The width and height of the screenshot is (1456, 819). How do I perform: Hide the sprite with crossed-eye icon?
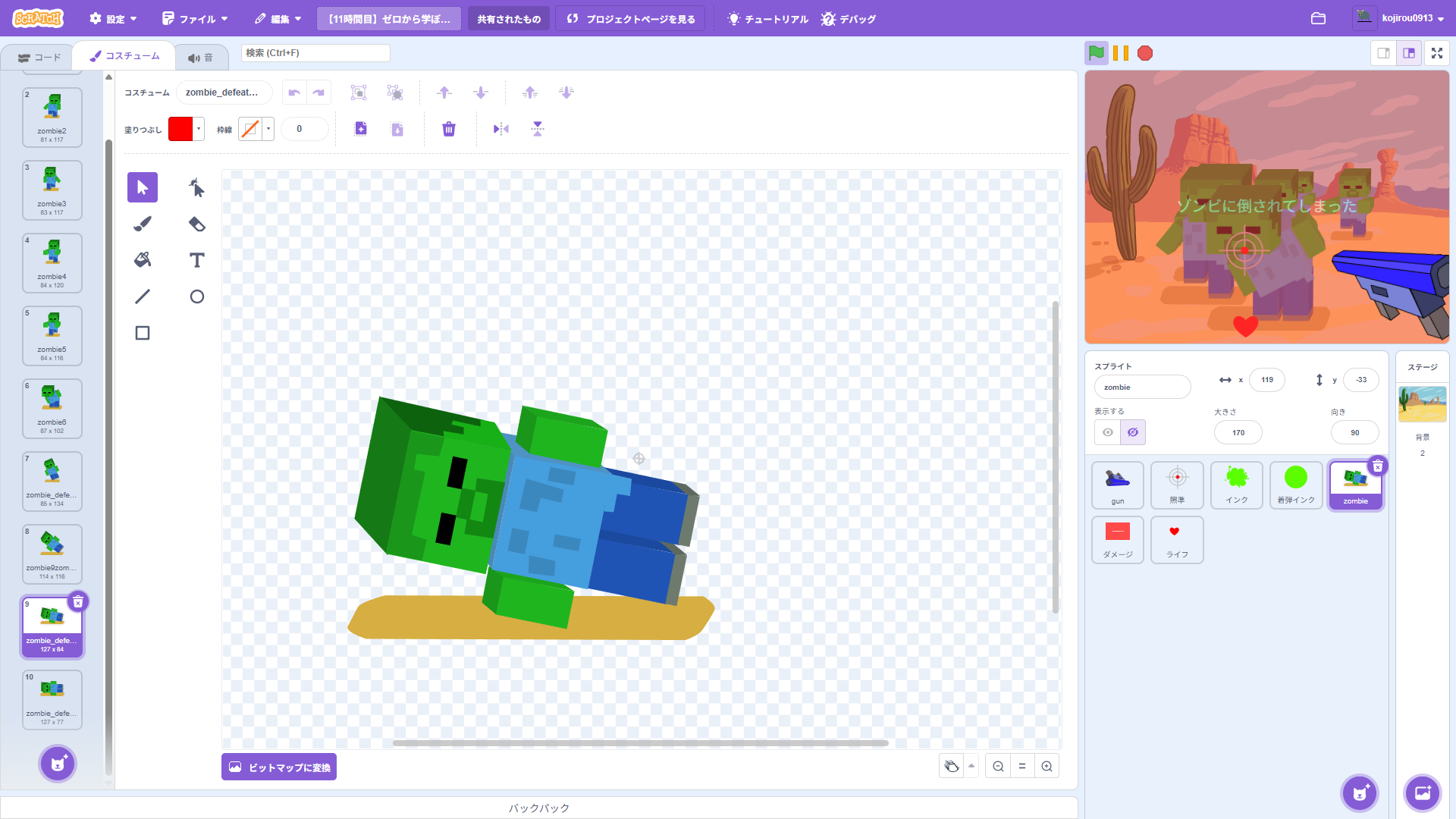1133,432
